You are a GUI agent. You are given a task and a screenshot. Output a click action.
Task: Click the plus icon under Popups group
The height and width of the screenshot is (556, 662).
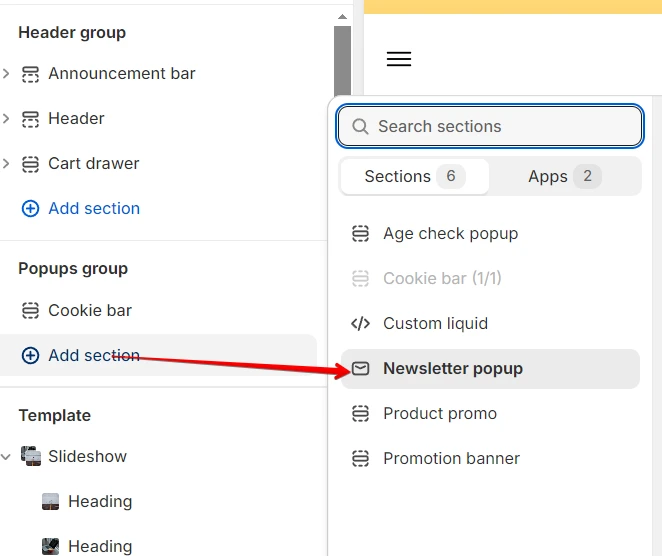pos(30,355)
